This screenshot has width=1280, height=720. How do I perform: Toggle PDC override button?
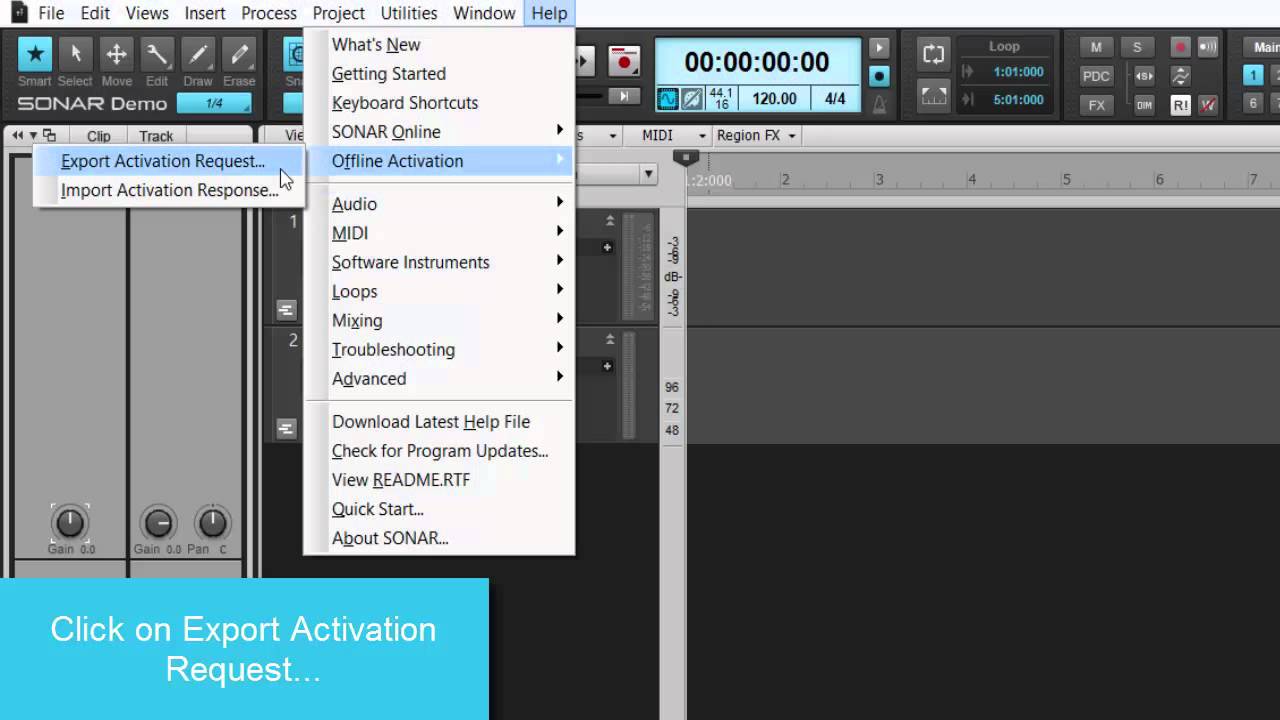(x=1096, y=76)
